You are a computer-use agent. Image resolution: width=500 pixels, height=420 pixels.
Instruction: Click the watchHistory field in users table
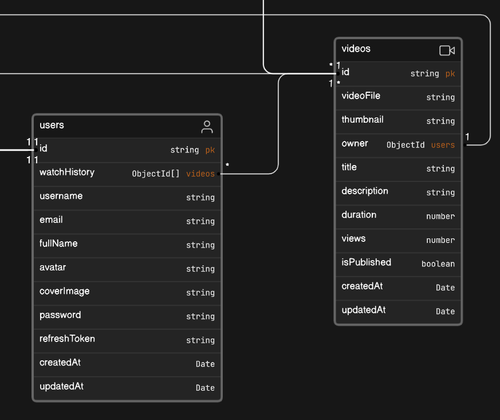pyautogui.click(x=127, y=174)
